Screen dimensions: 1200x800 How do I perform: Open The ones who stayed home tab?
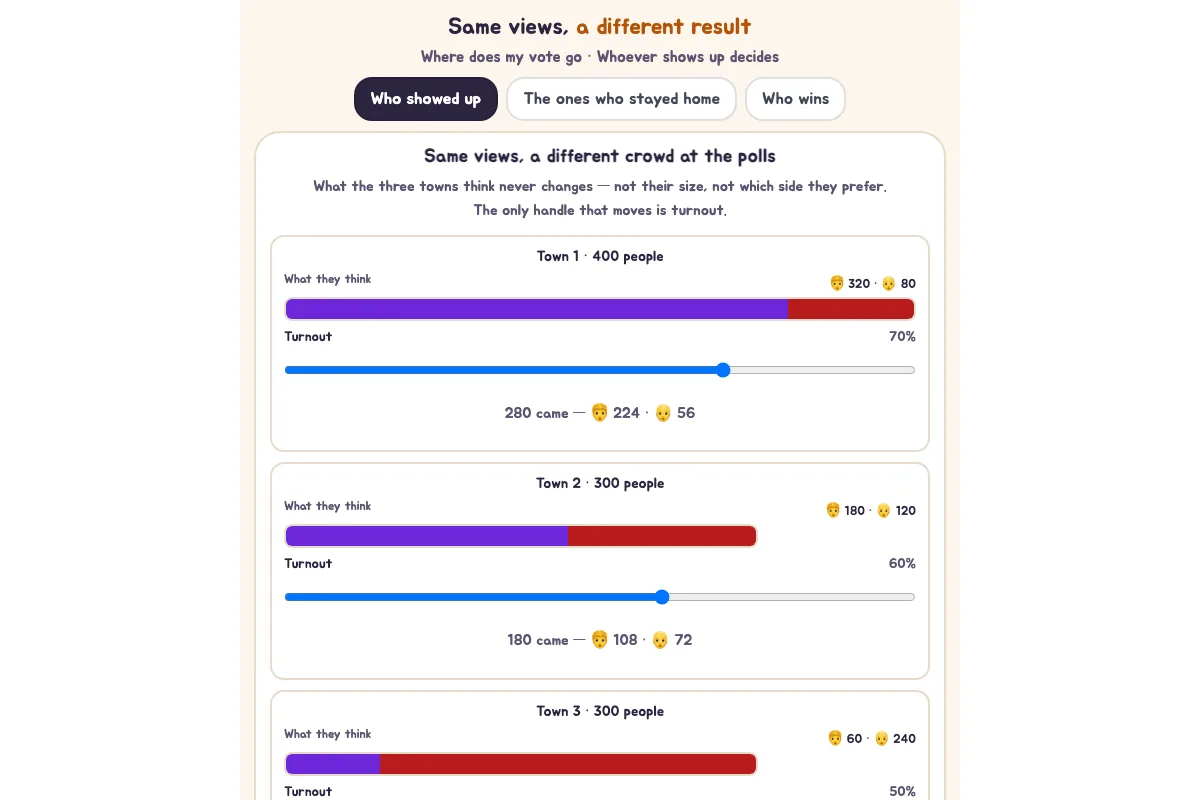point(621,99)
